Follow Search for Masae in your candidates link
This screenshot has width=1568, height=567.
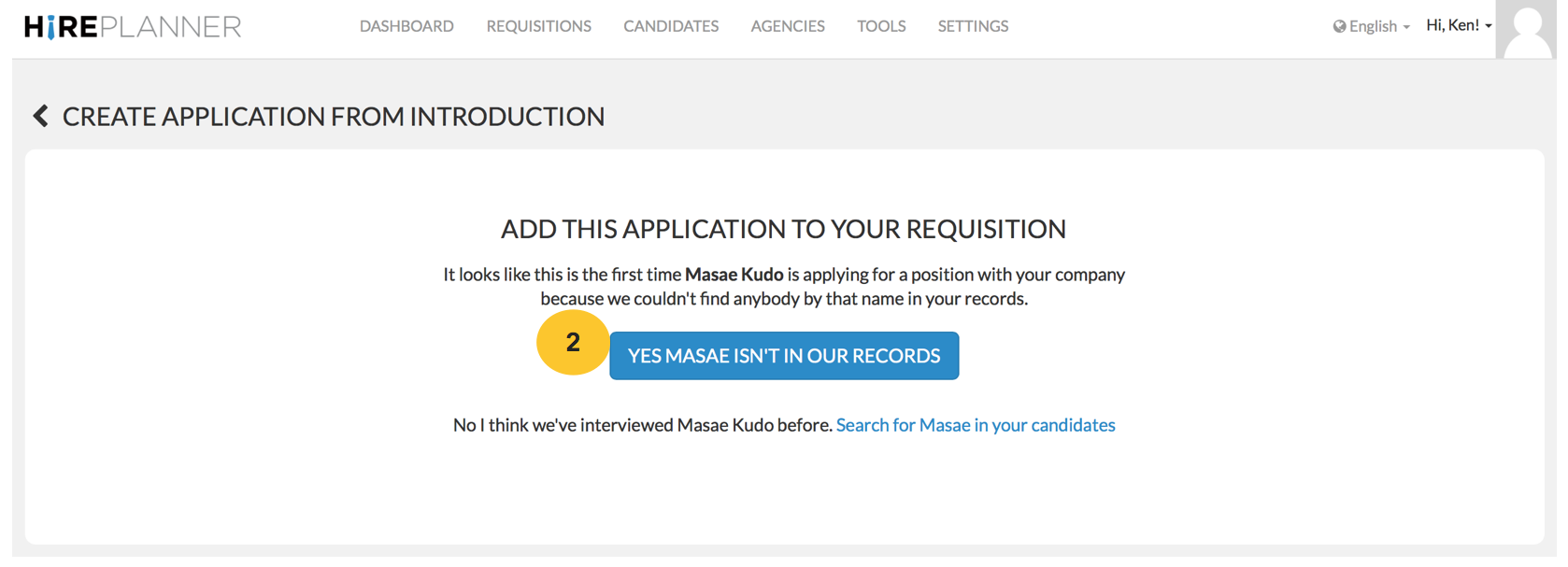[976, 425]
